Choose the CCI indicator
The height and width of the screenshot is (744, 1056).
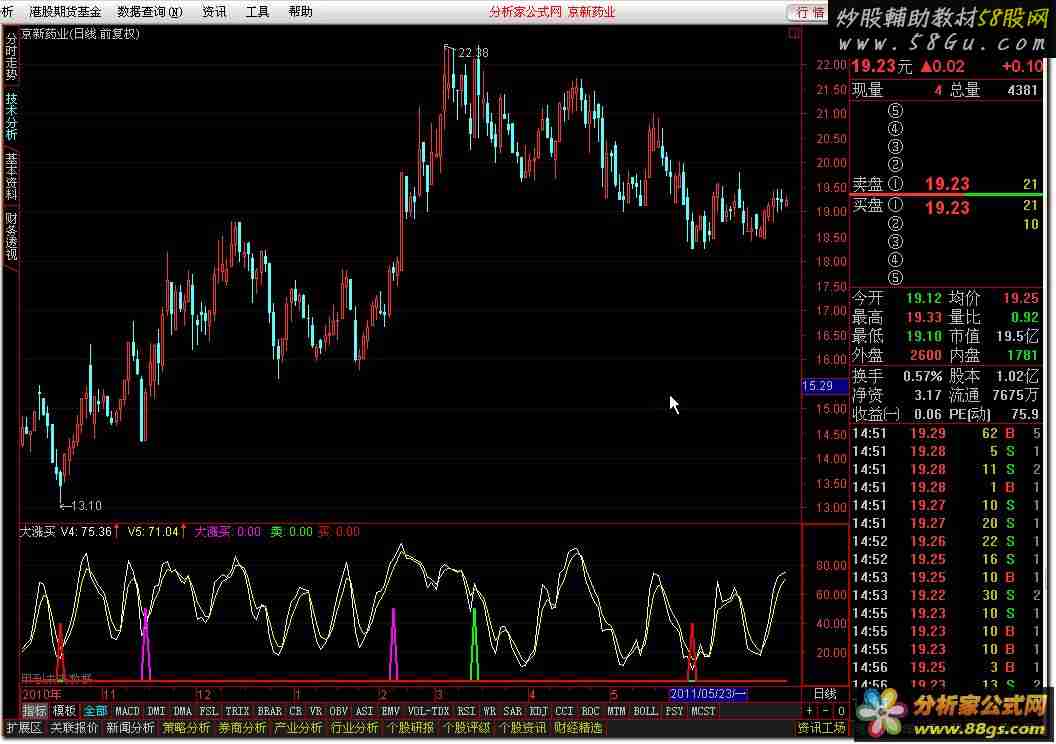pyautogui.click(x=564, y=710)
